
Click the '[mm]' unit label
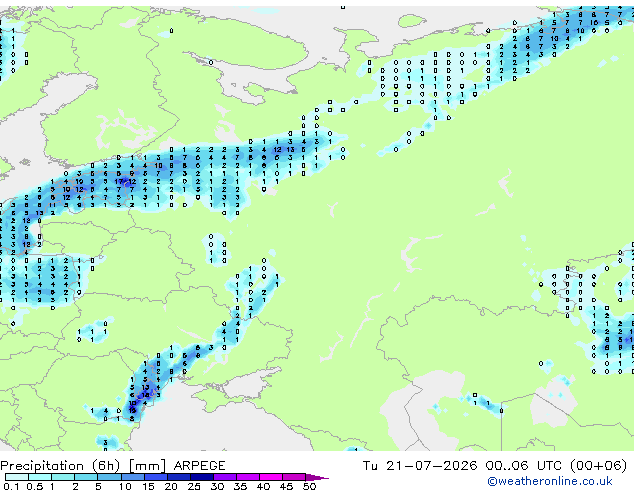coord(148,466)
